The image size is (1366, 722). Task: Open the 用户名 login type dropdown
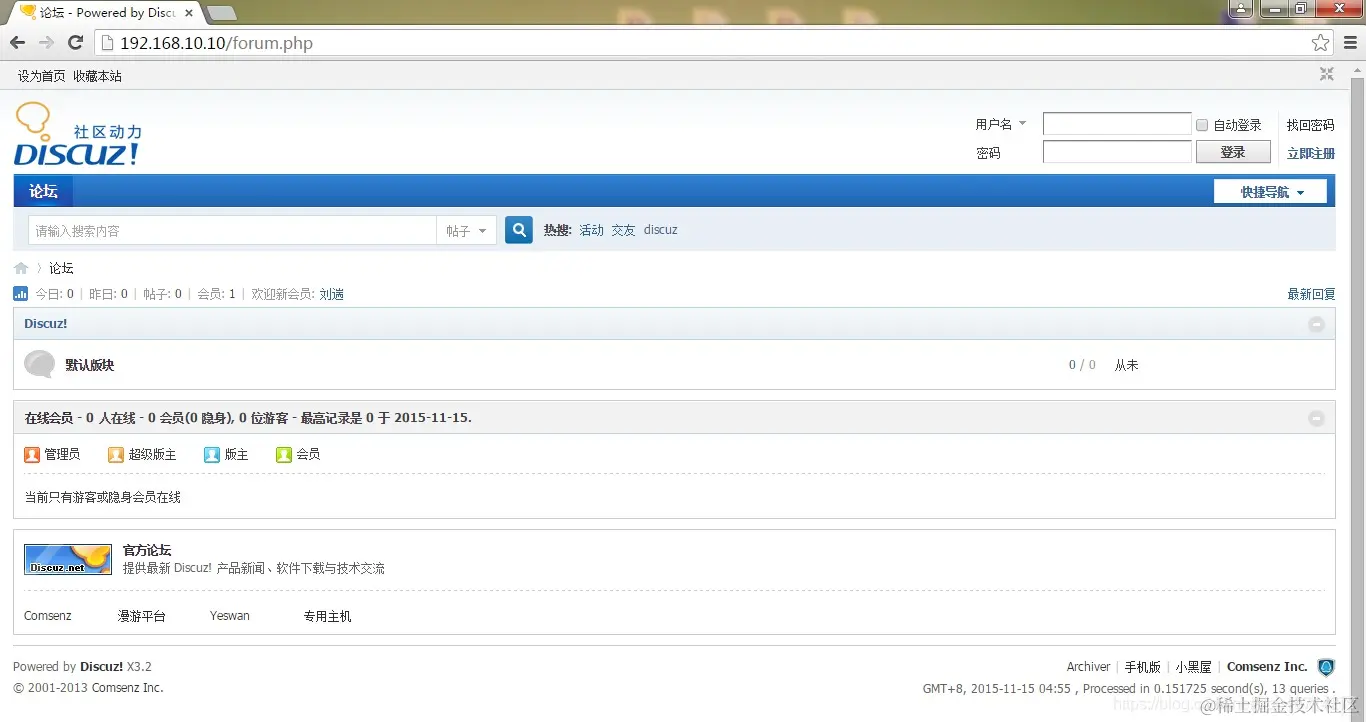1001,124
